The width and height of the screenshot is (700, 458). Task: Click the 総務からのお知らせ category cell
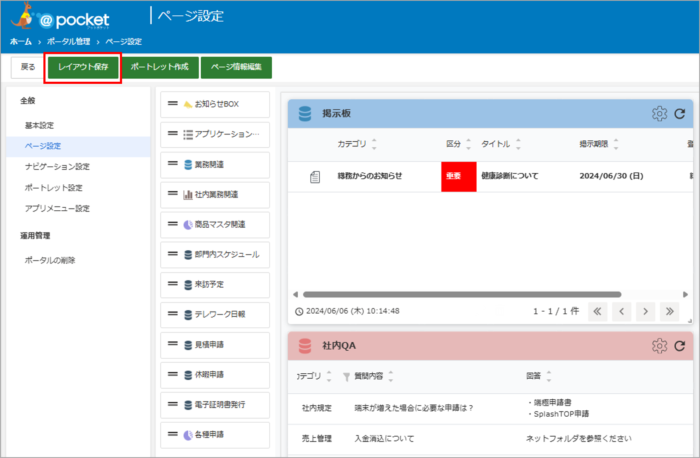point(370,176)
